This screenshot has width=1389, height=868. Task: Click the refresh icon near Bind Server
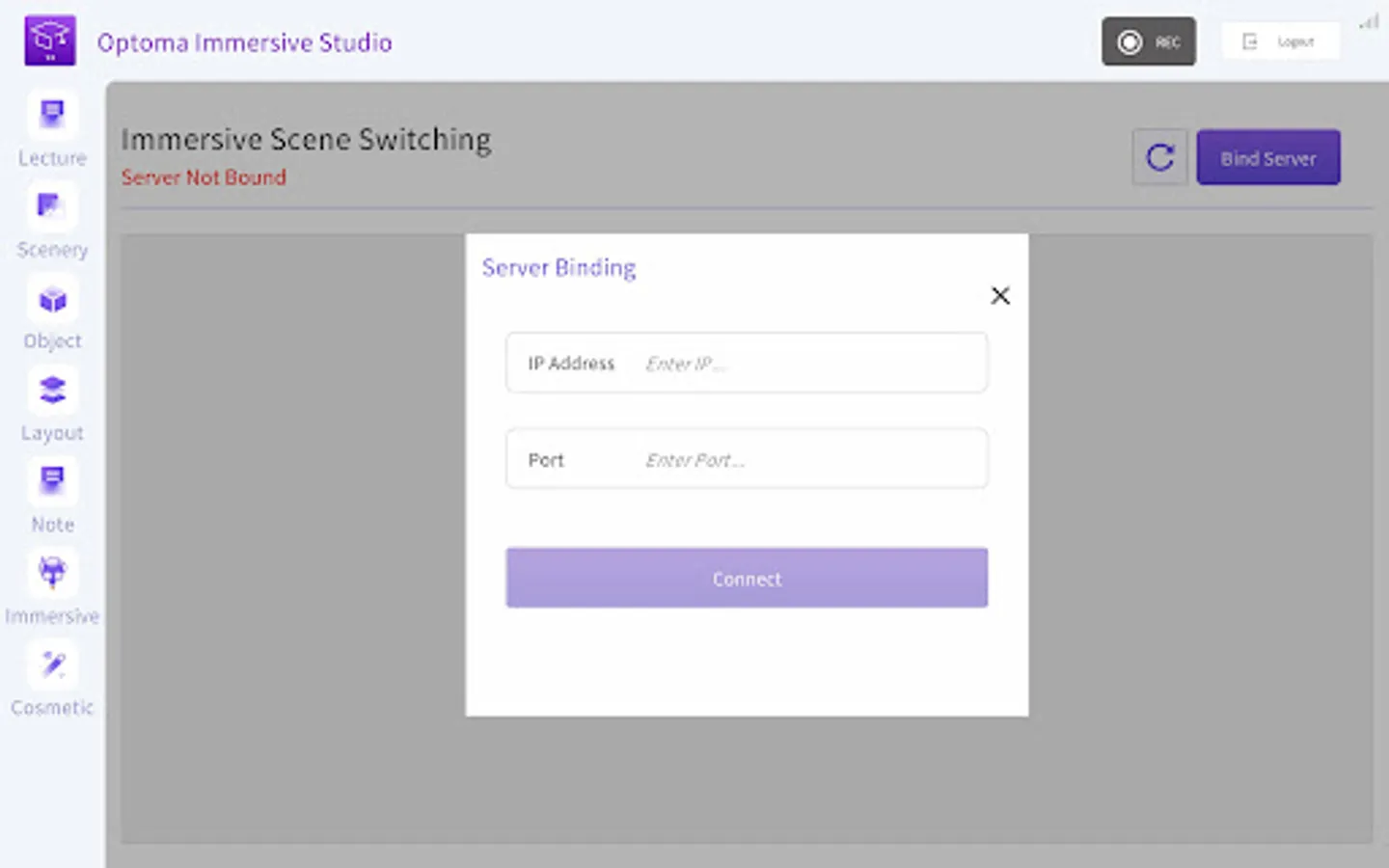1159,157
